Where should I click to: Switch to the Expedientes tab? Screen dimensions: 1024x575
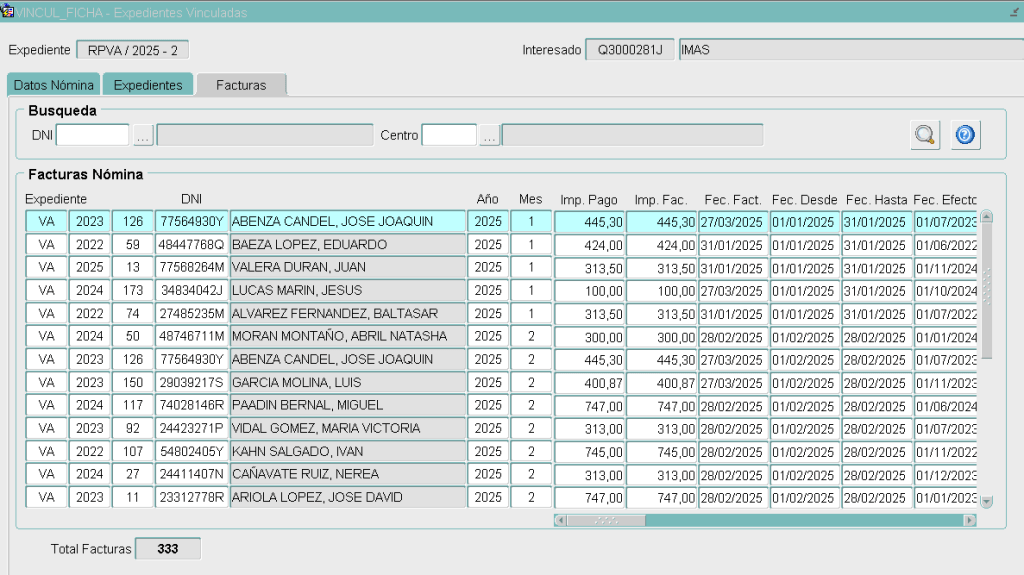[148, 85]
